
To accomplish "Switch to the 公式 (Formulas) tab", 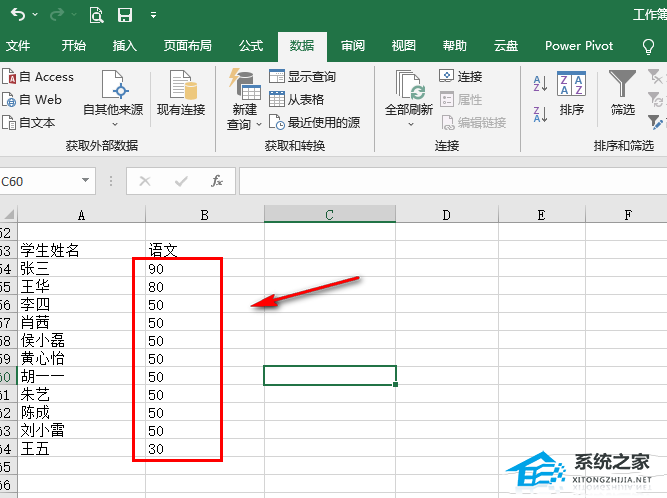I will [x=251, y=46].
